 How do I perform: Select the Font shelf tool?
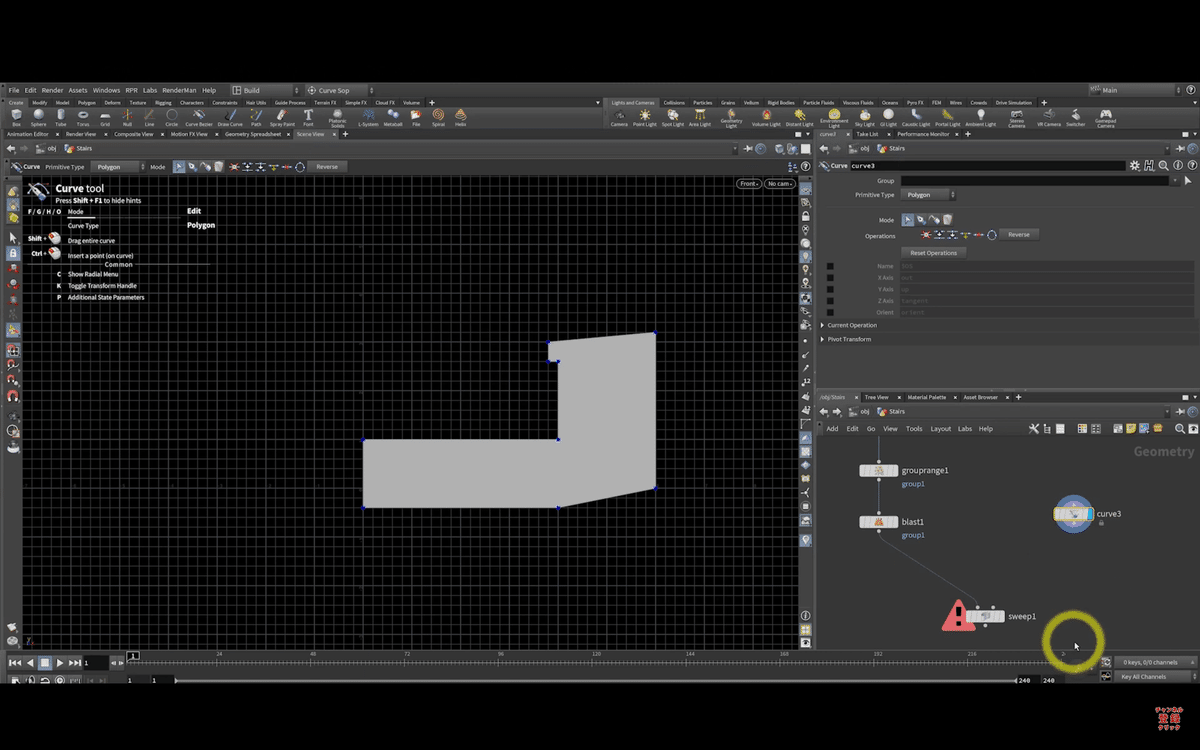308,118
